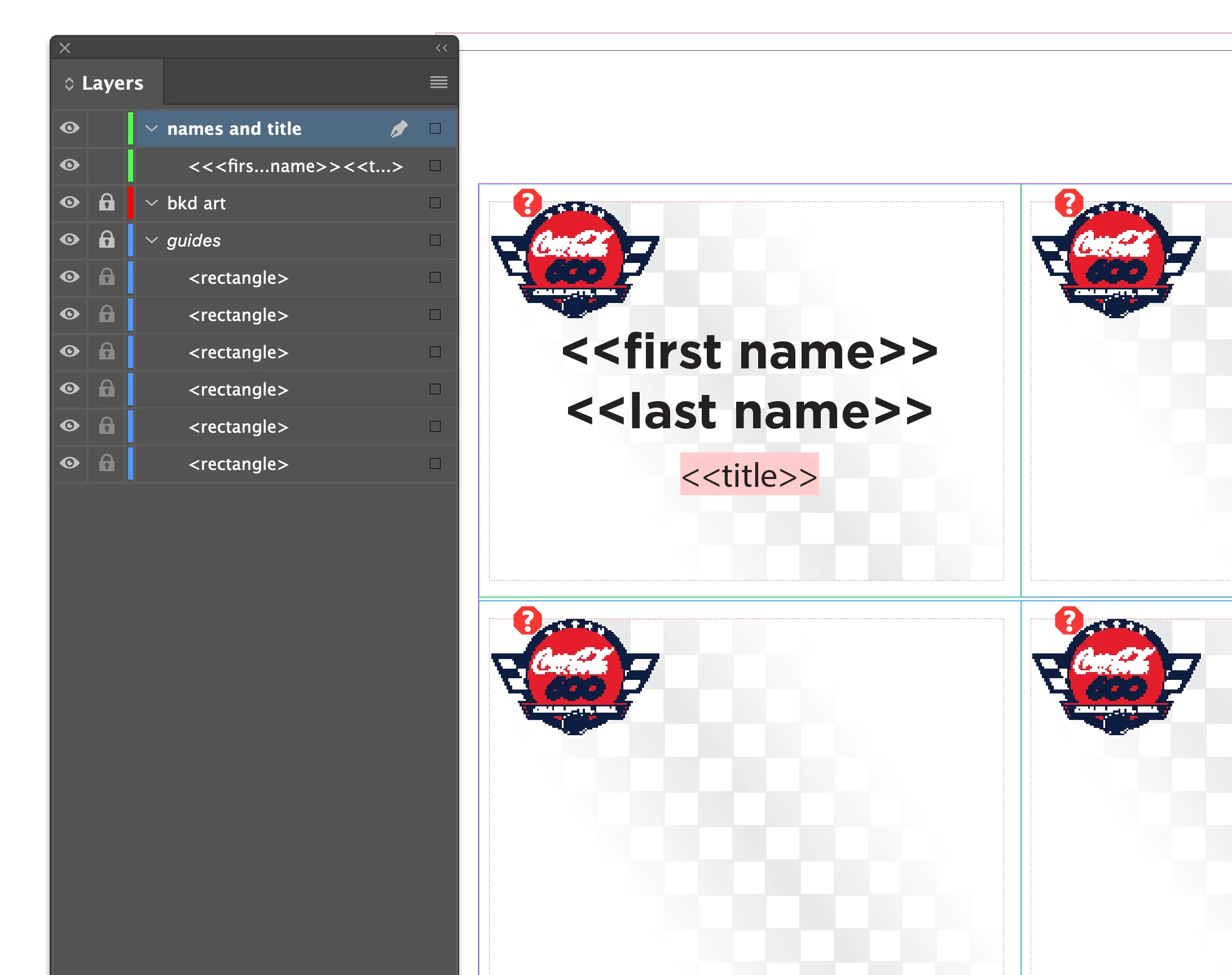Unlock the bkd art layer
The width and height of the screenshot is (1232, 975).
[x=107, y=203]
